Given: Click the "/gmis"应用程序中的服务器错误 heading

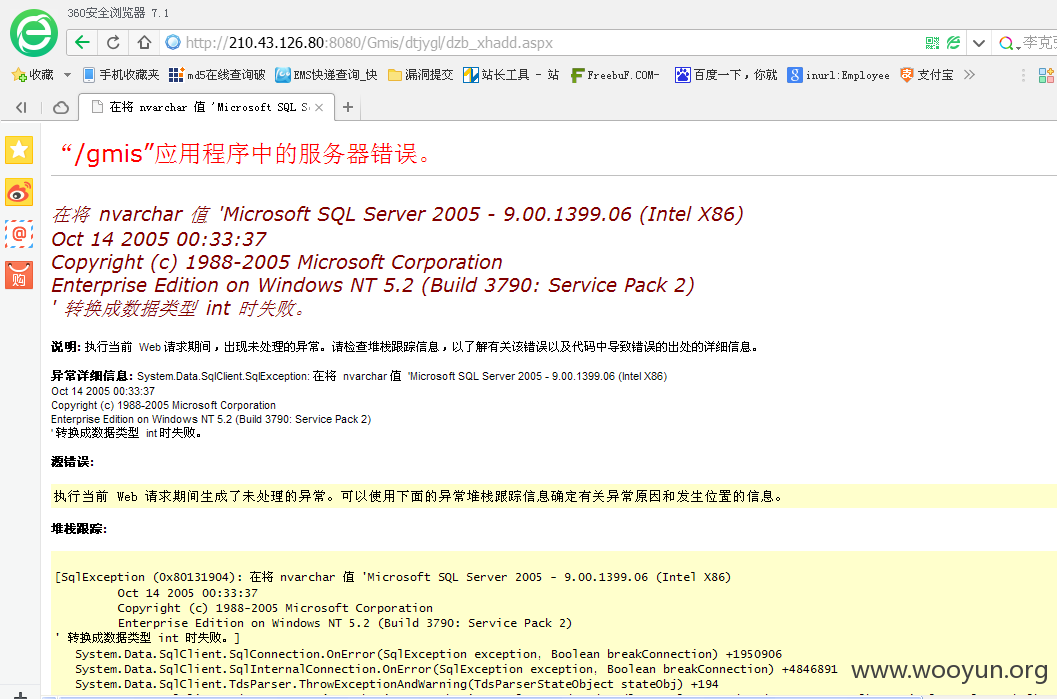Looking at the screenshot, I should tap(246, 154).
